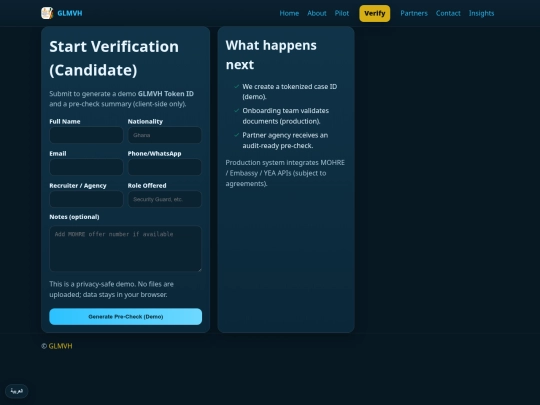The image size is (540, 405).
Task: Navigate to the Pilot page
Action: [342, 13]
